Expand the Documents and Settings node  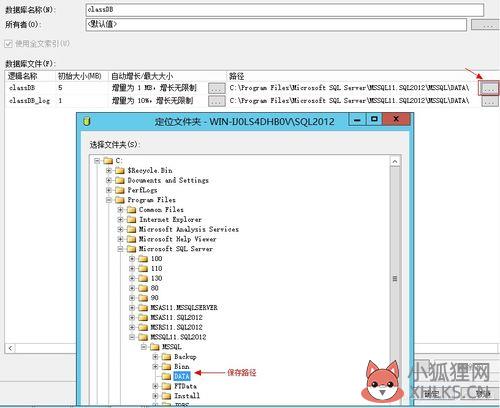(x=109, y=180)
